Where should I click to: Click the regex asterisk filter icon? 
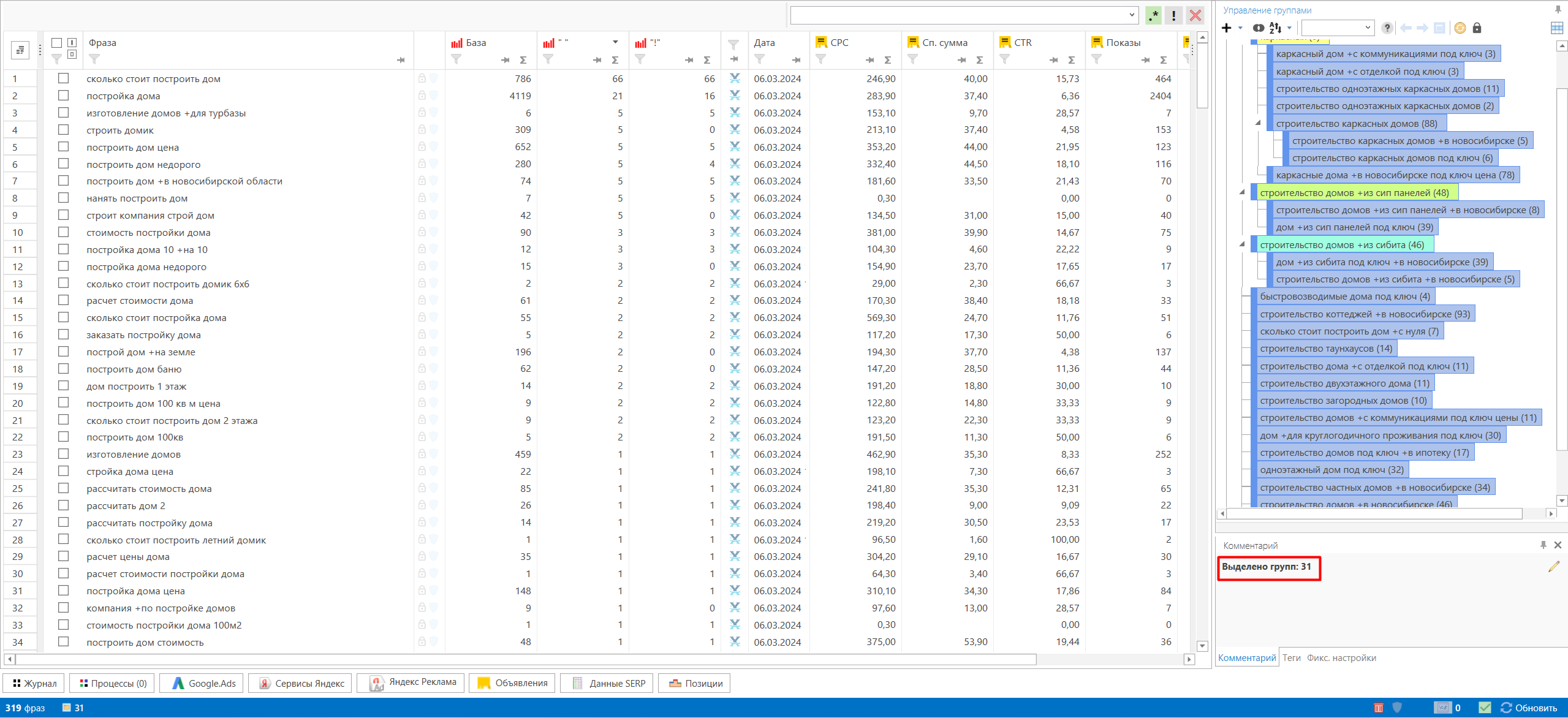point(1153,15)
